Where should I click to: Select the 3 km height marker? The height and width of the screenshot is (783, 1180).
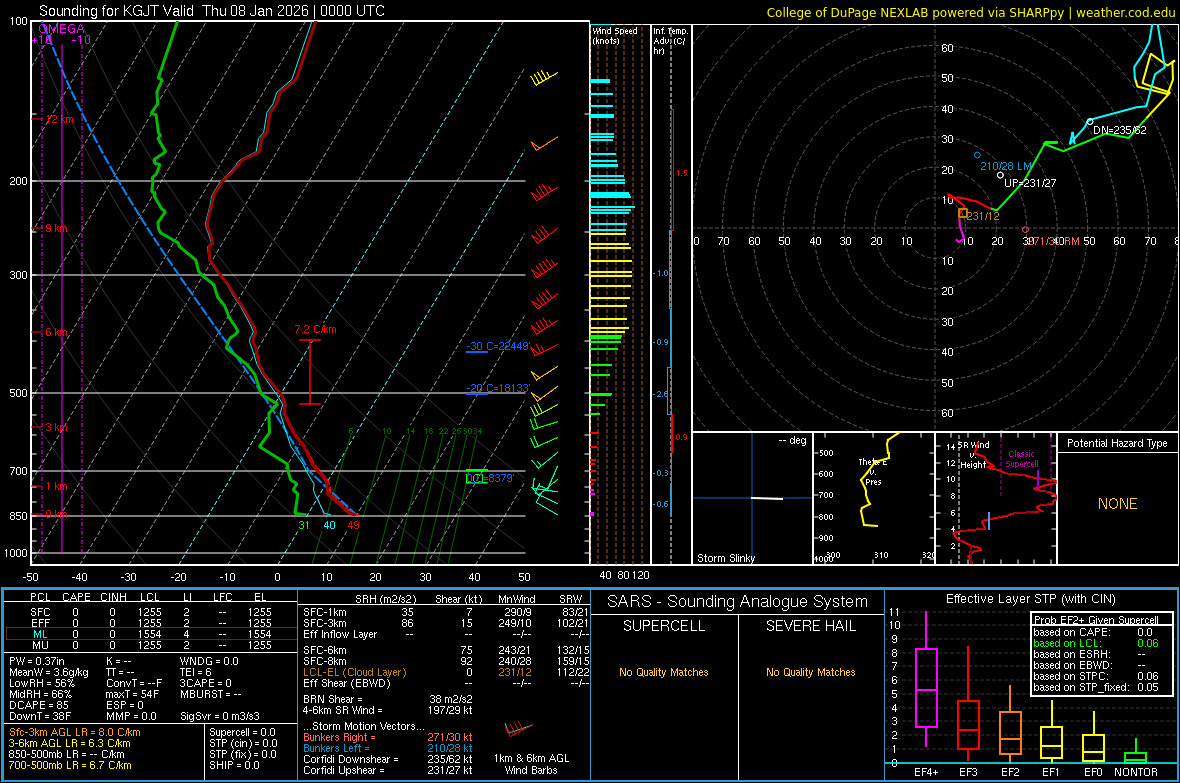click(56, 427)
